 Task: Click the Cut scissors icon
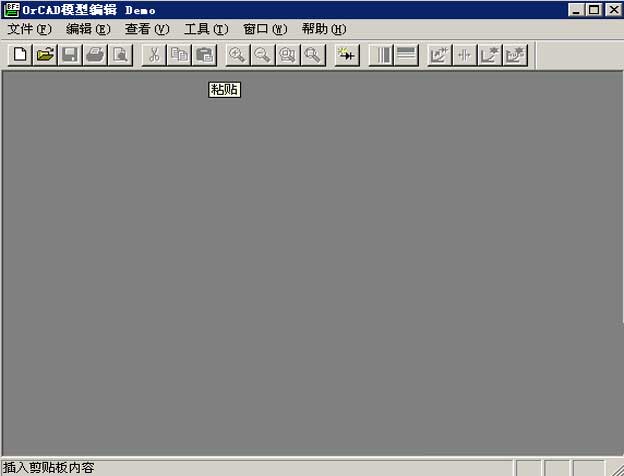[154, 55]
